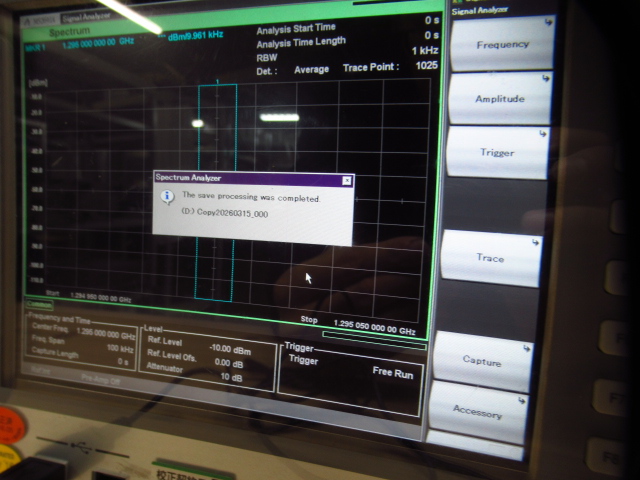Click the Freq. Span 100 kHz value
Image resolution: width=640 pixels, height=480 pixels.
click(x=118, y=346)
